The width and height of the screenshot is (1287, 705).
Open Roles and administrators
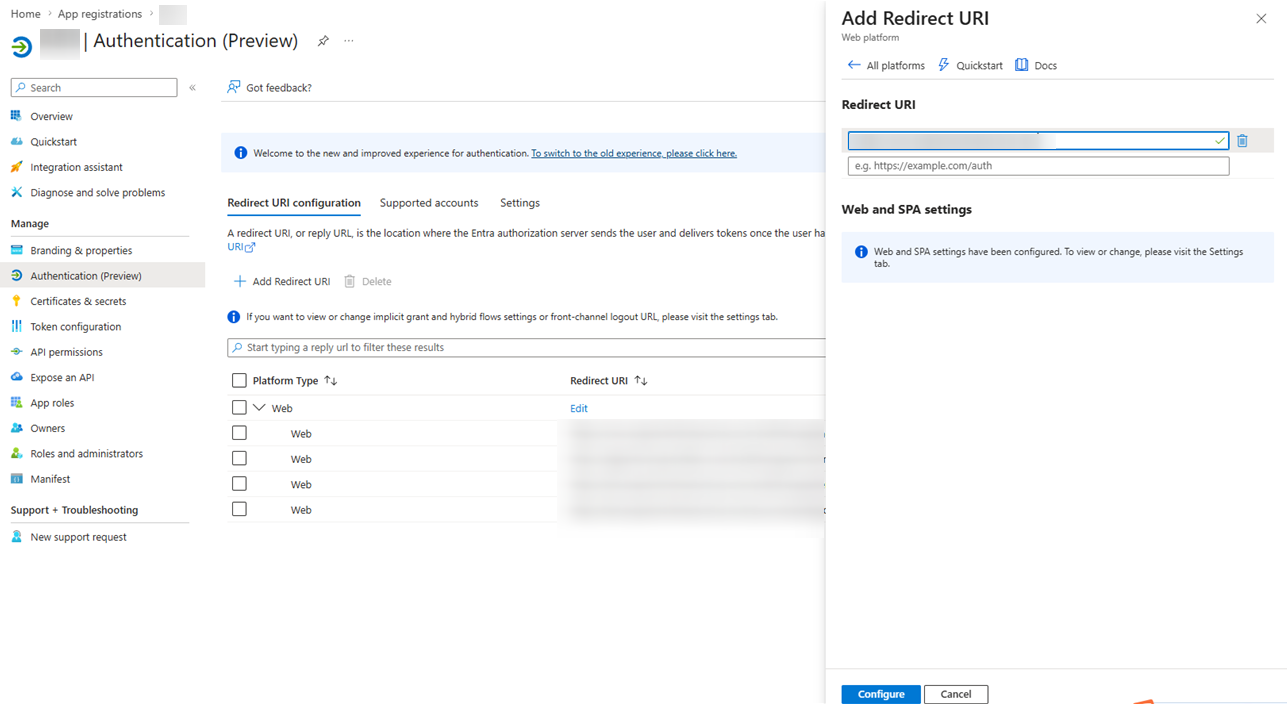pos(86,454)
